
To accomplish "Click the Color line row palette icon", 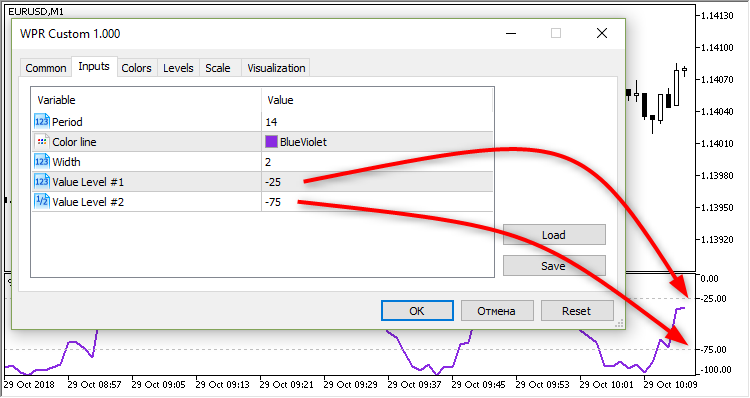I will 42,142.
